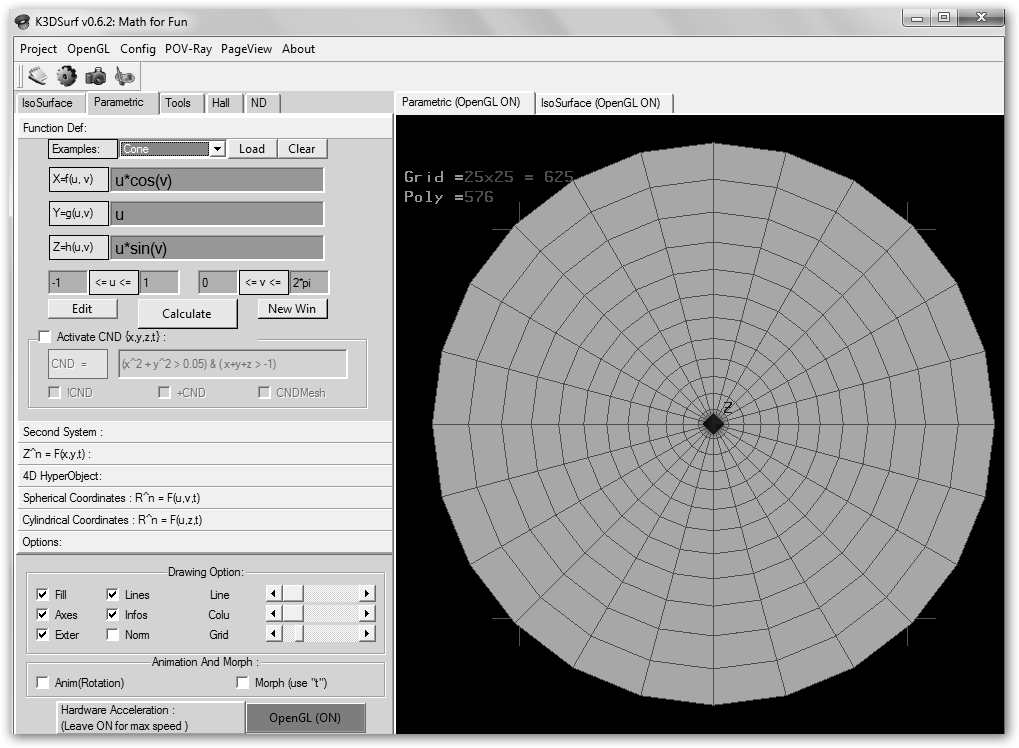Click right arrow of Colu scrollbar
Viewport: 1019px width, 748px height.
pos(367,614)
